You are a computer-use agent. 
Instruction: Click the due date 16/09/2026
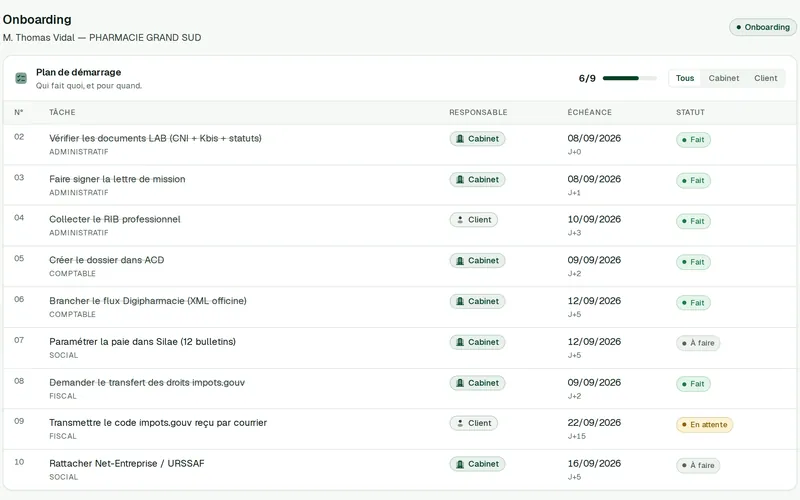(594, 464)
